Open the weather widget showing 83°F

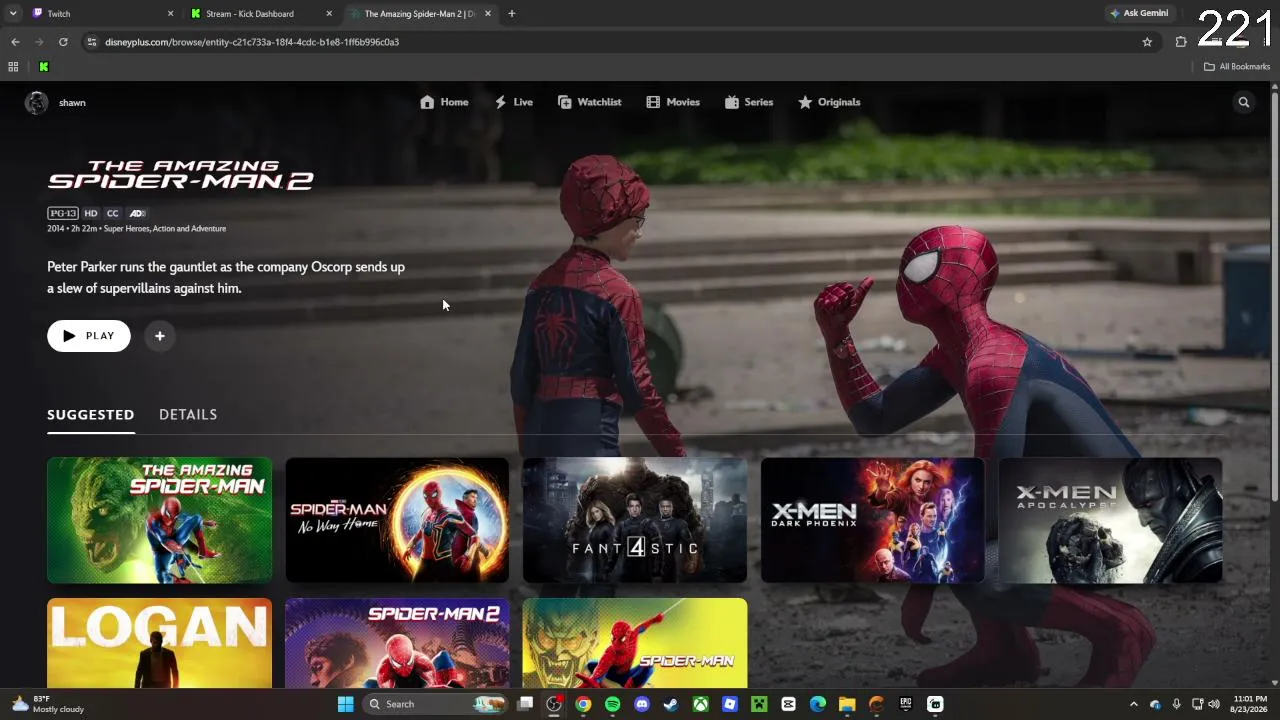click(x=48, y=704)
